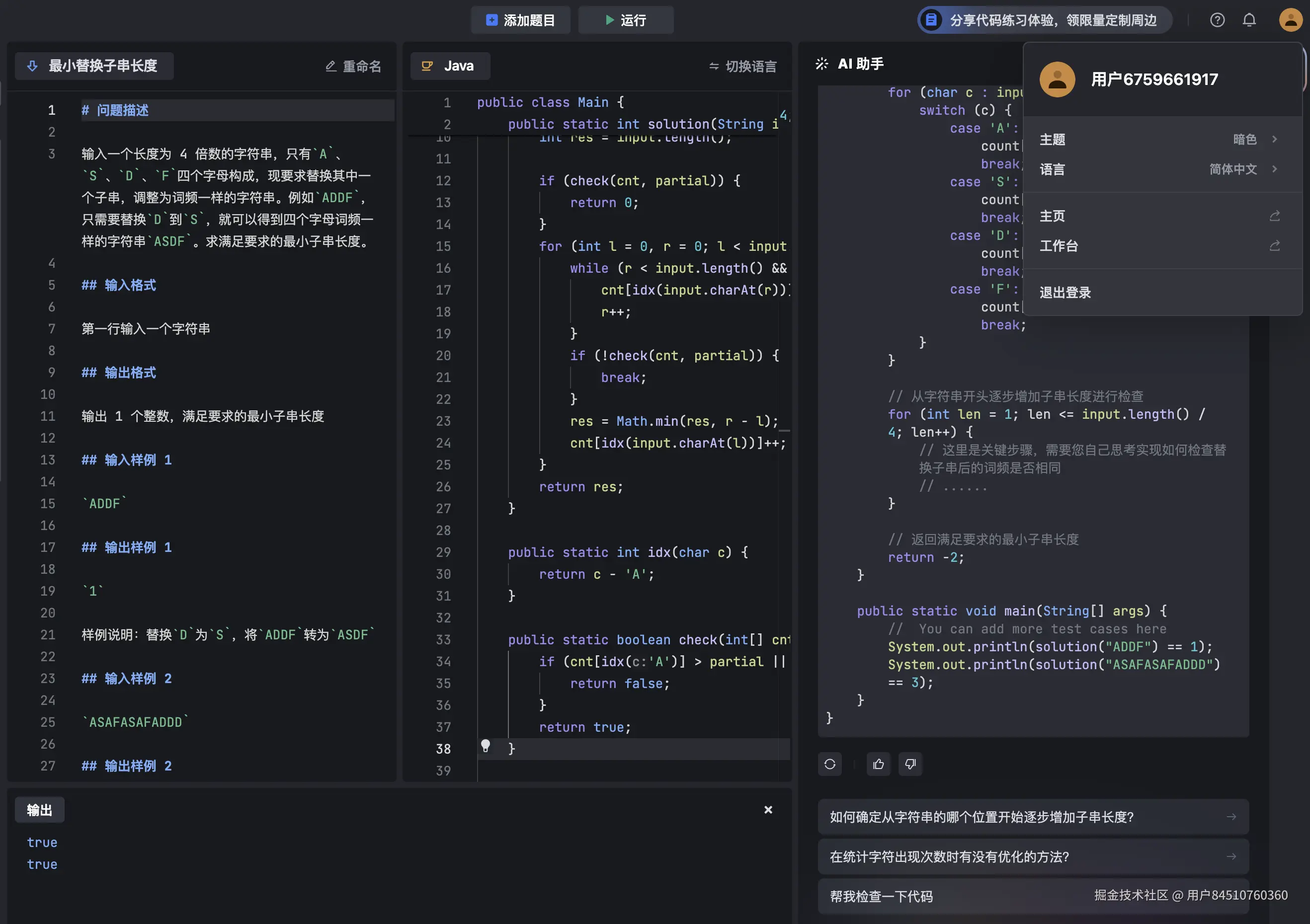The image size is (1310, 924).
Task: Open the notifications bell
Action: [x=1249, y=20]
